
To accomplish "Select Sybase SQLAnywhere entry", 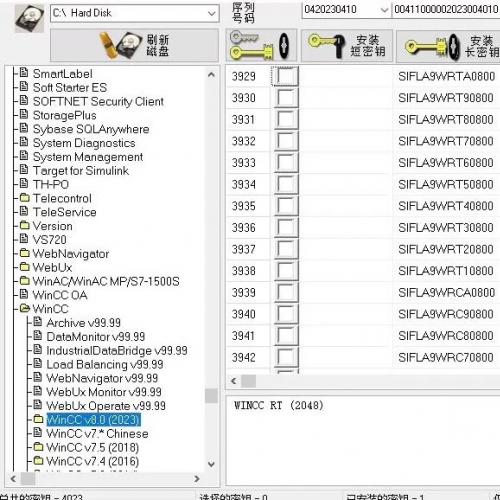I will click(91, 129).
